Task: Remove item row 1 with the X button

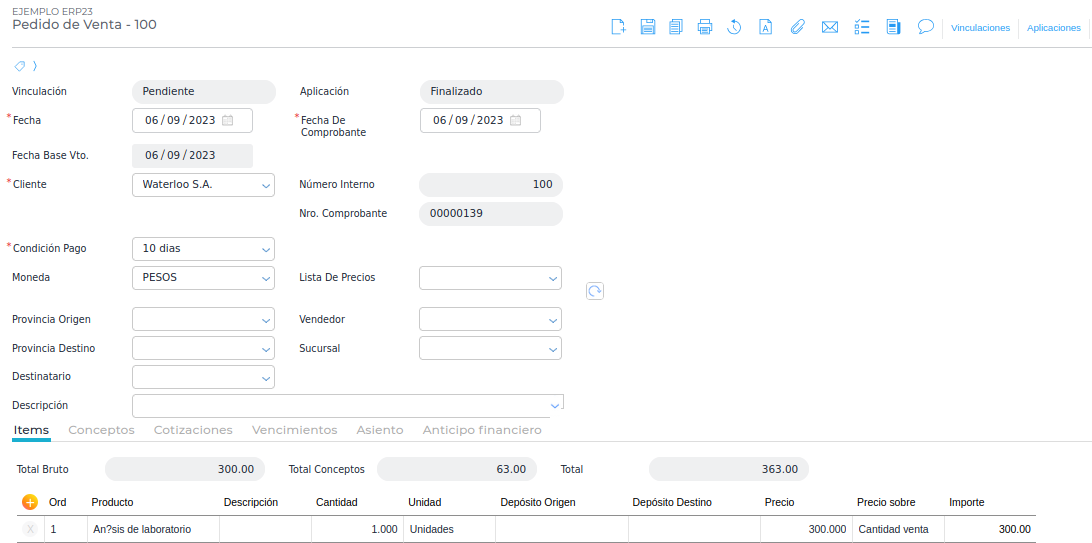Action: (30, 529)
